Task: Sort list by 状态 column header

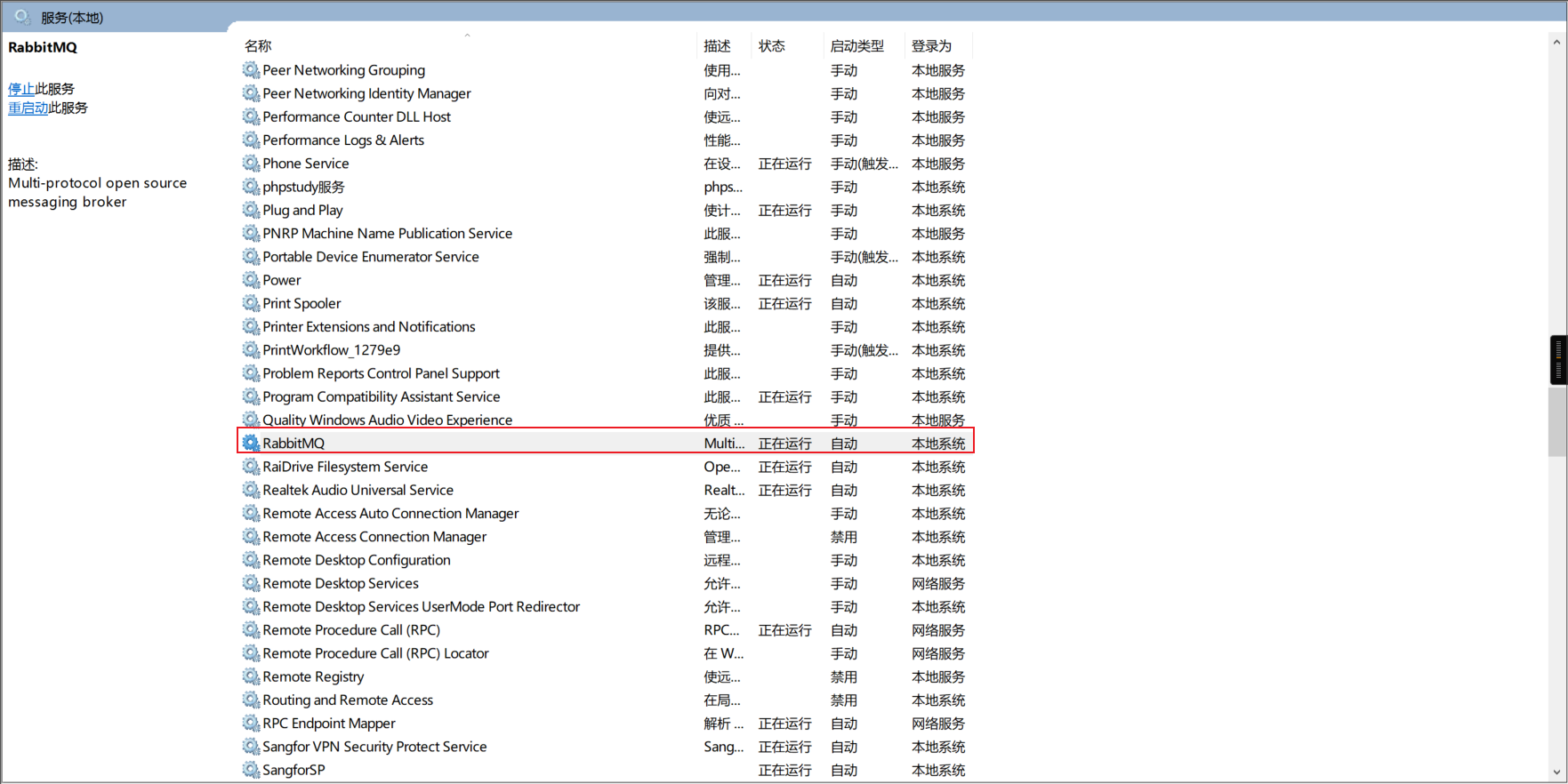Action: coord(771,46)
